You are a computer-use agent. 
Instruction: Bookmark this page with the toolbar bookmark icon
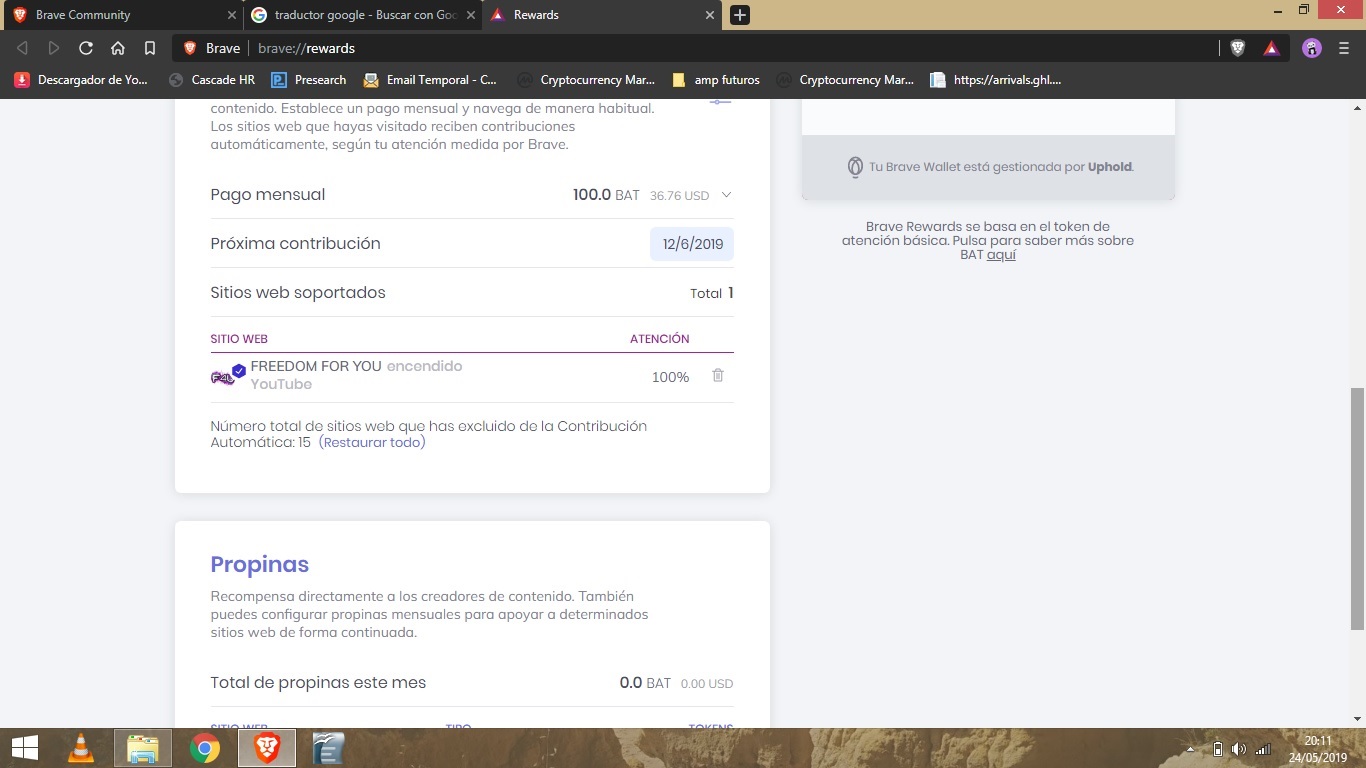pos(150,48)
